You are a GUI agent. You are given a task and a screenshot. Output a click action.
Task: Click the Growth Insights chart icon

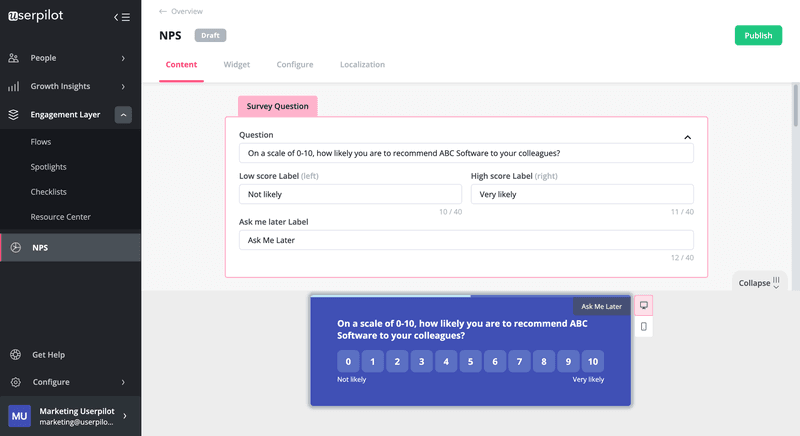14,87
